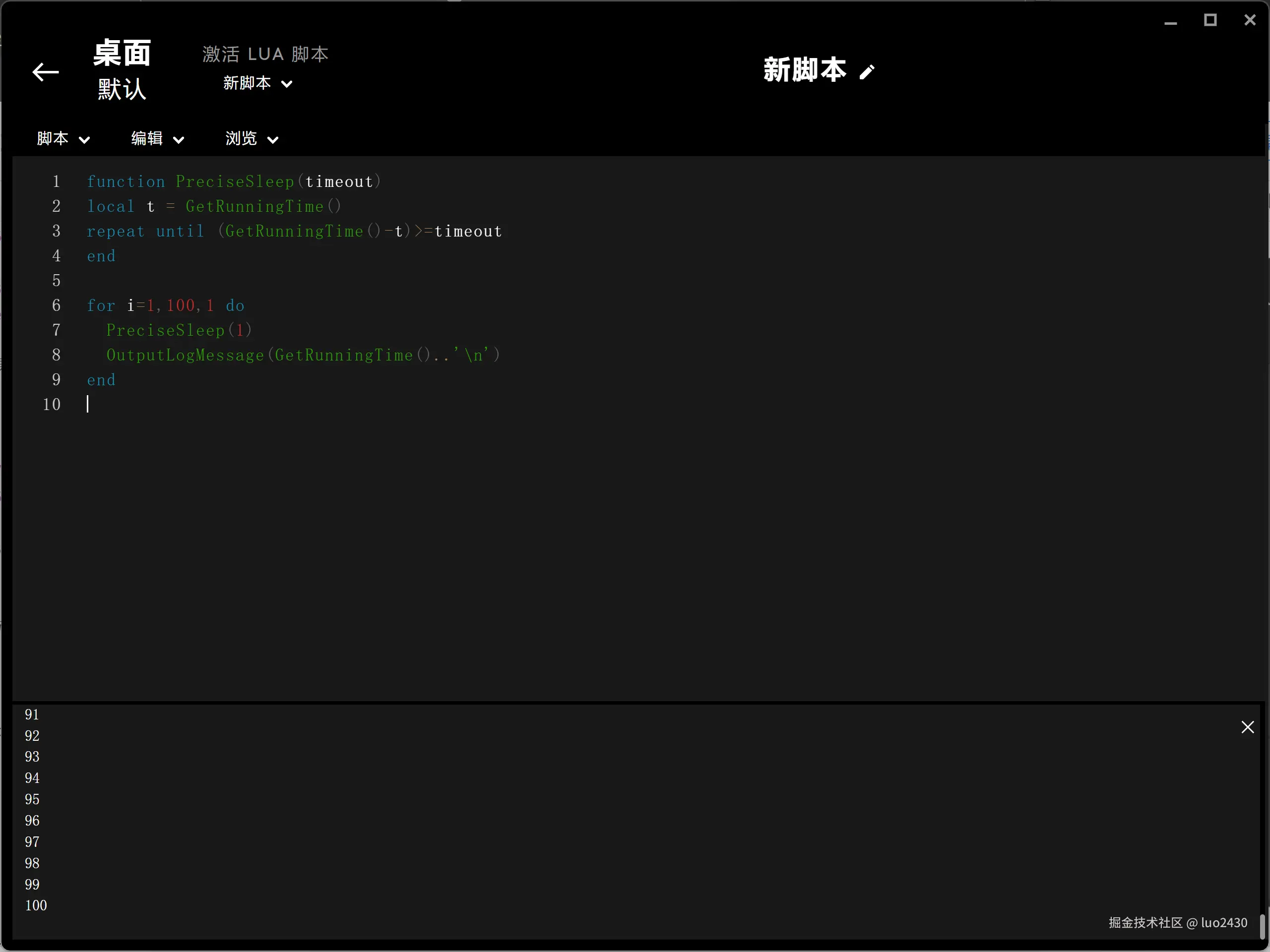The width and height of the screenshot is (1270, 952).
Task: Click line 7 PreciseSleep(1) call
Action: 179,331
